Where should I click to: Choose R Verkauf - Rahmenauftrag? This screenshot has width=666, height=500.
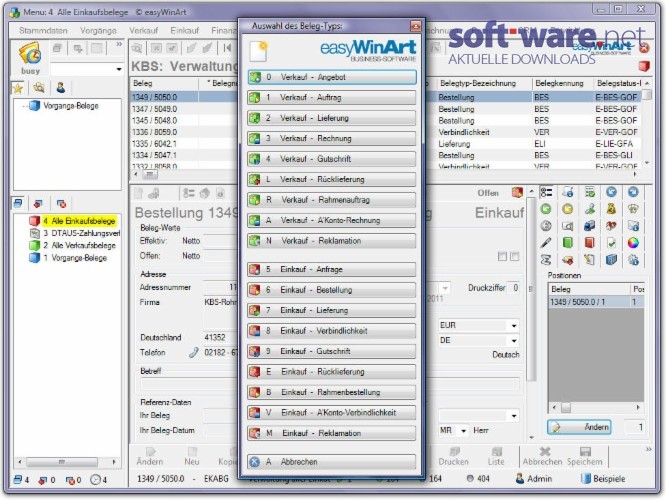[x=332, y=200]
